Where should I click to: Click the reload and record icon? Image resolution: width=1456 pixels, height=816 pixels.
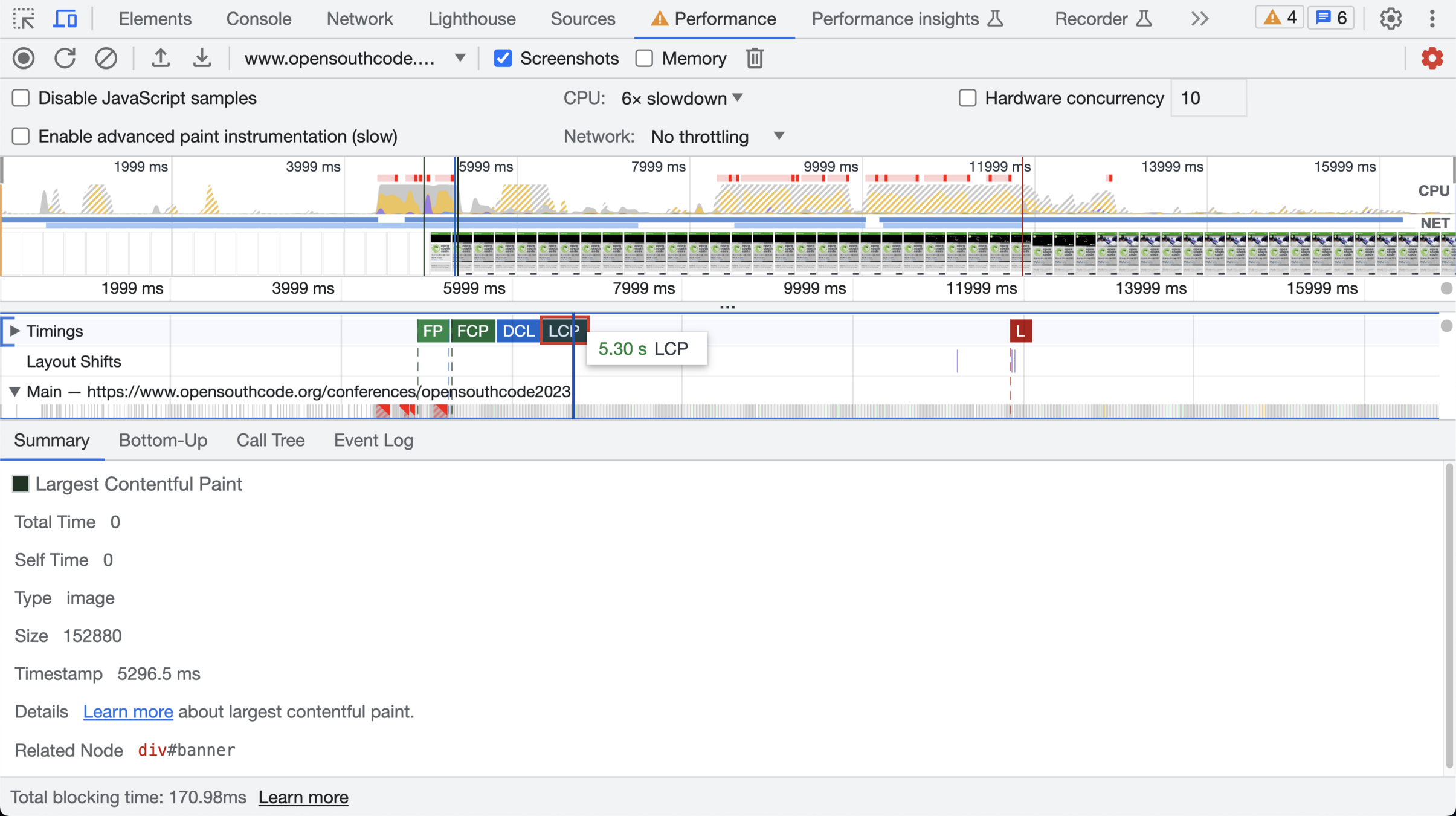65,59
